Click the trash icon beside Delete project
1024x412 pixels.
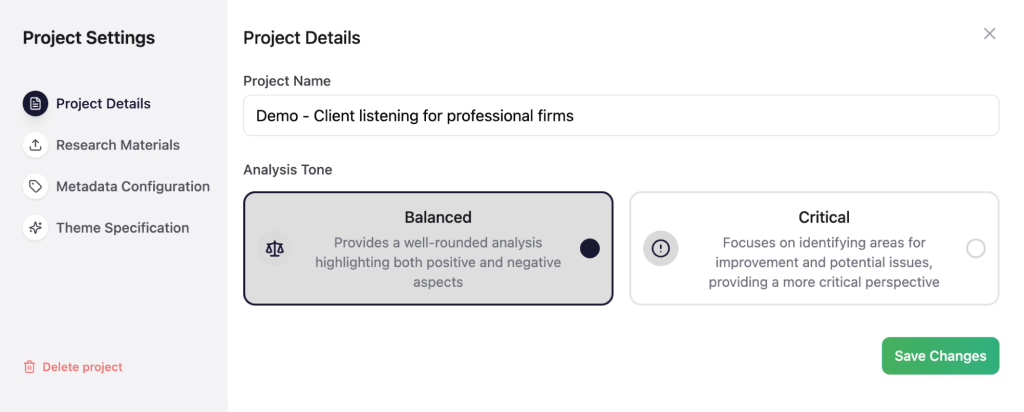(x=29, y=367)
